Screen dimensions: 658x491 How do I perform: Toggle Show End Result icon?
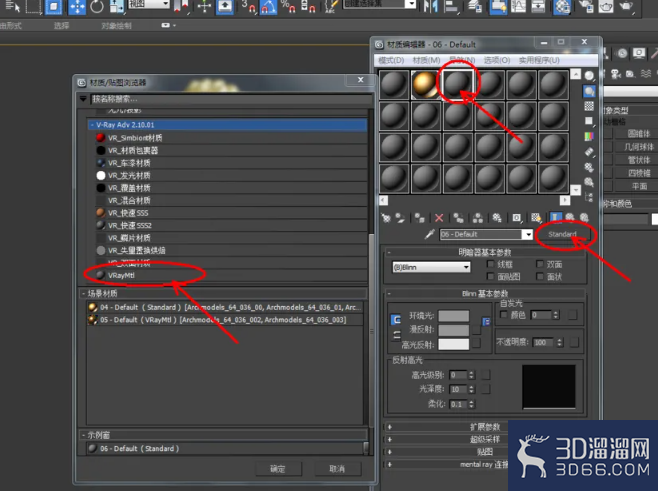[x=555, y=217]
